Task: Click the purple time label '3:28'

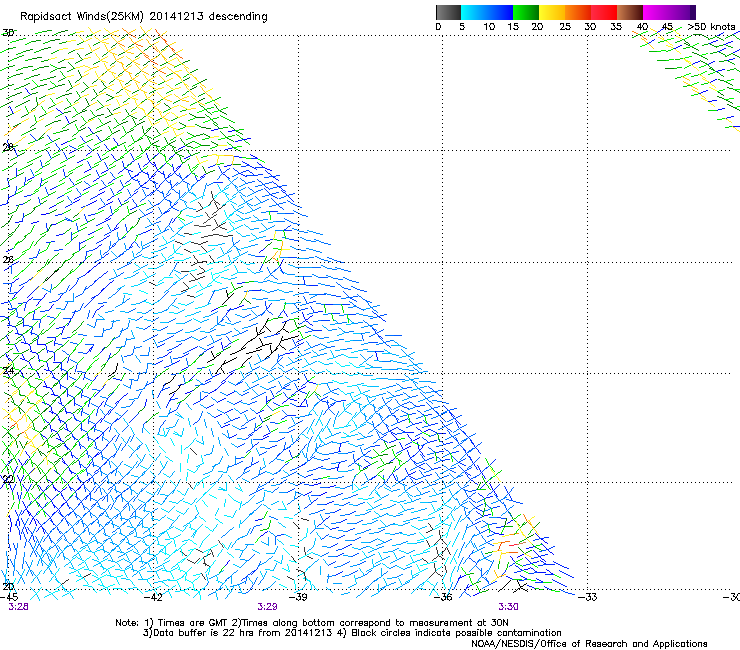Action: (18, 607)
